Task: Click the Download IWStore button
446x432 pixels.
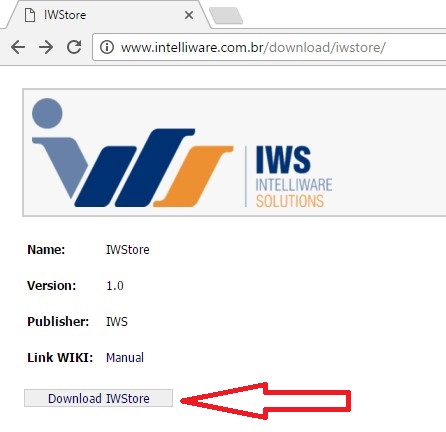Action: [98, 398]
